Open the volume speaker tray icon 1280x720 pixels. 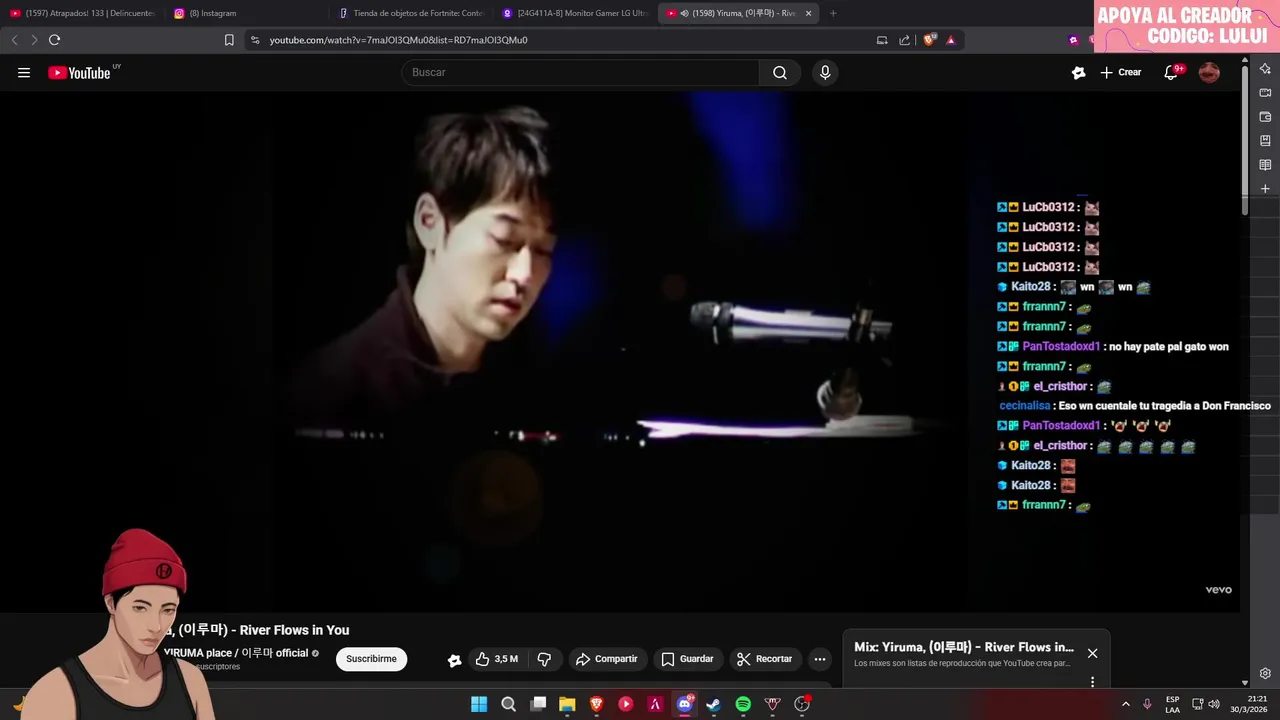[1214, 704]
